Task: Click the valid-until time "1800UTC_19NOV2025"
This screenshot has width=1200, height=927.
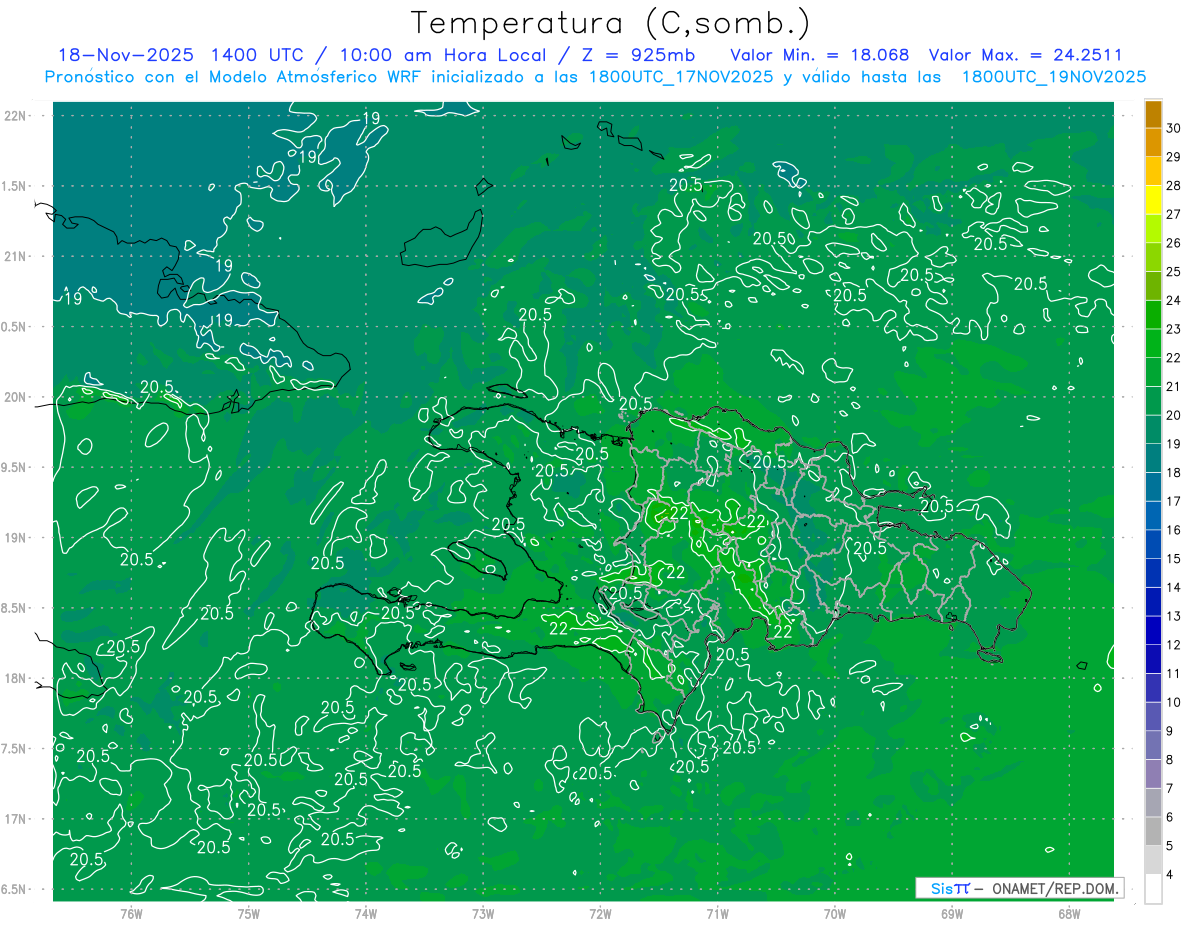Action: click(1053, 77)
